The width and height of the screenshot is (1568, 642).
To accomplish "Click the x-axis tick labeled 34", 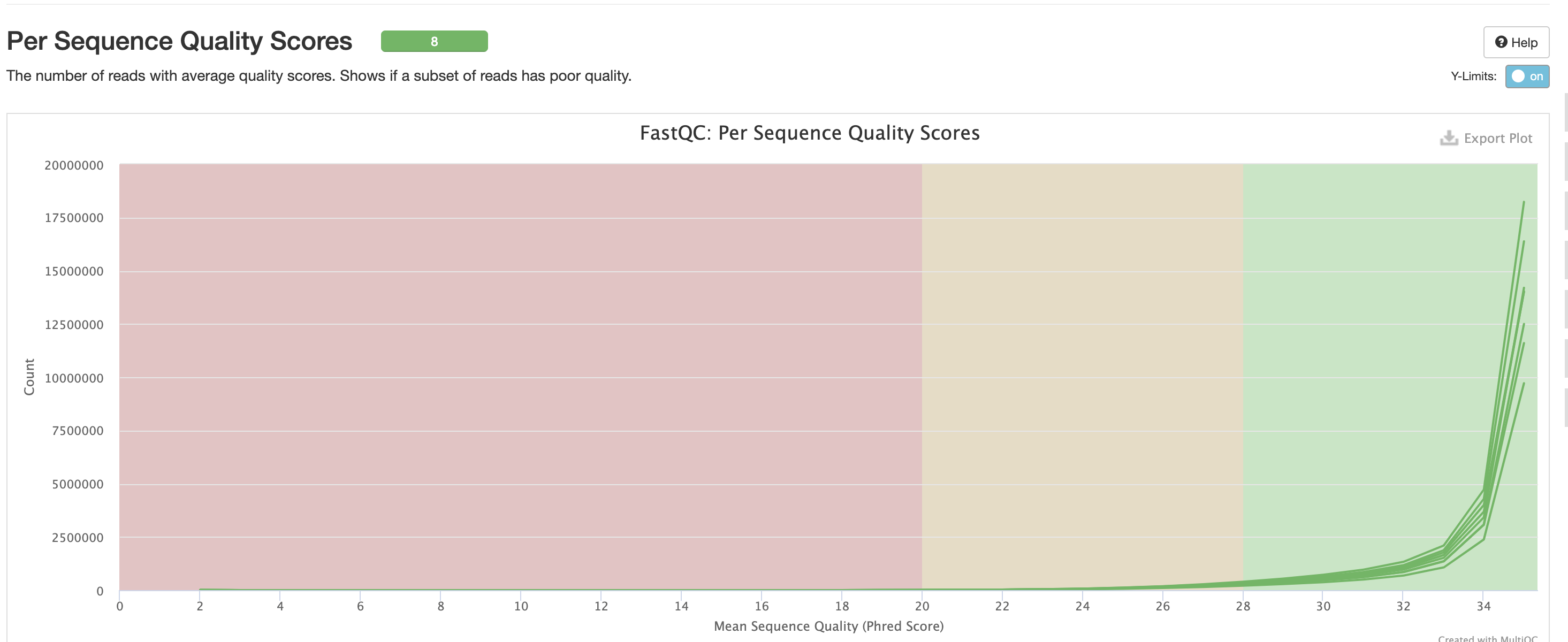I will click(x=1483, y=606).
